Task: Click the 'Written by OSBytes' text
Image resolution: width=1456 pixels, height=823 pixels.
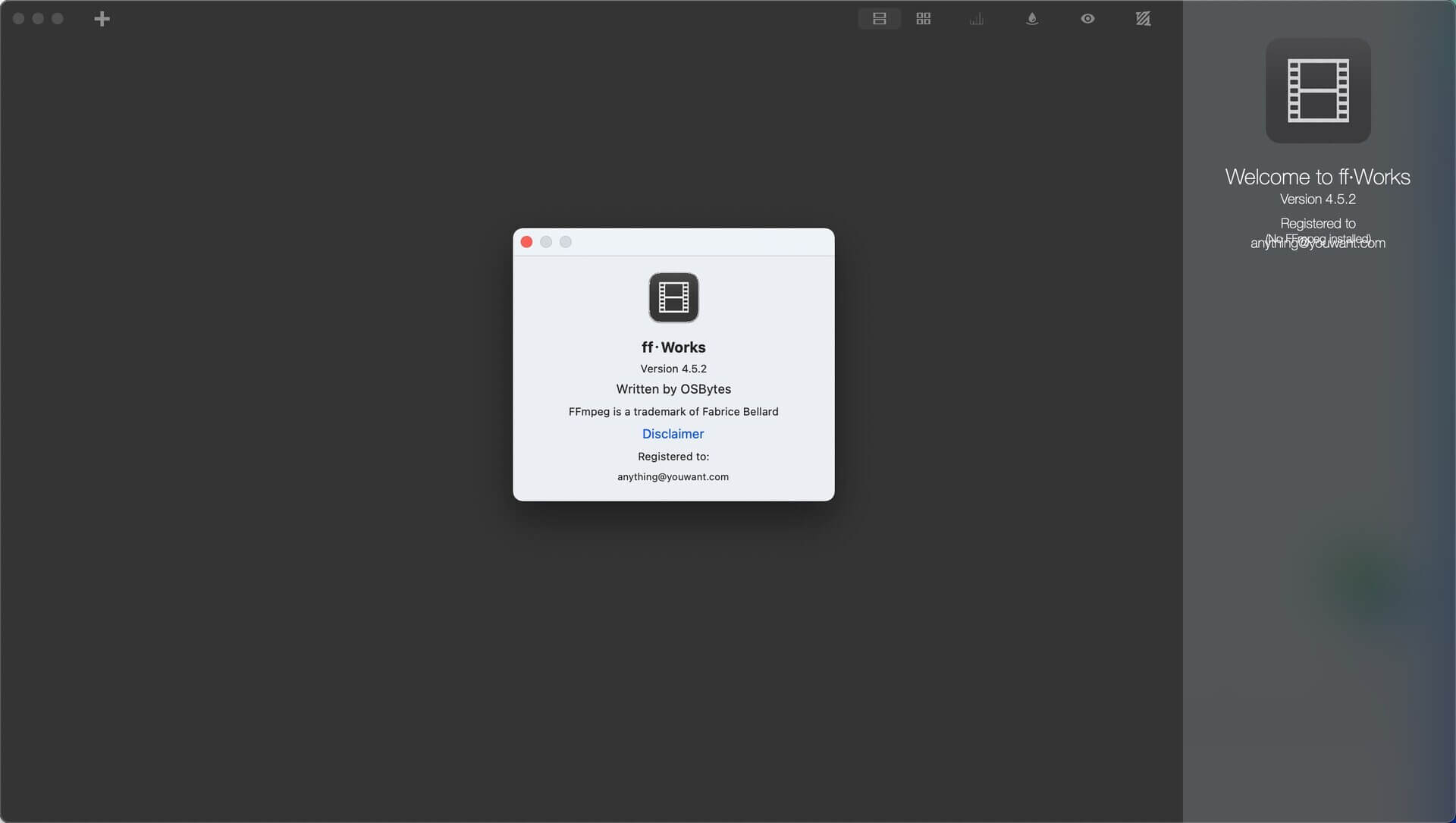Action: tap(673, 389)
